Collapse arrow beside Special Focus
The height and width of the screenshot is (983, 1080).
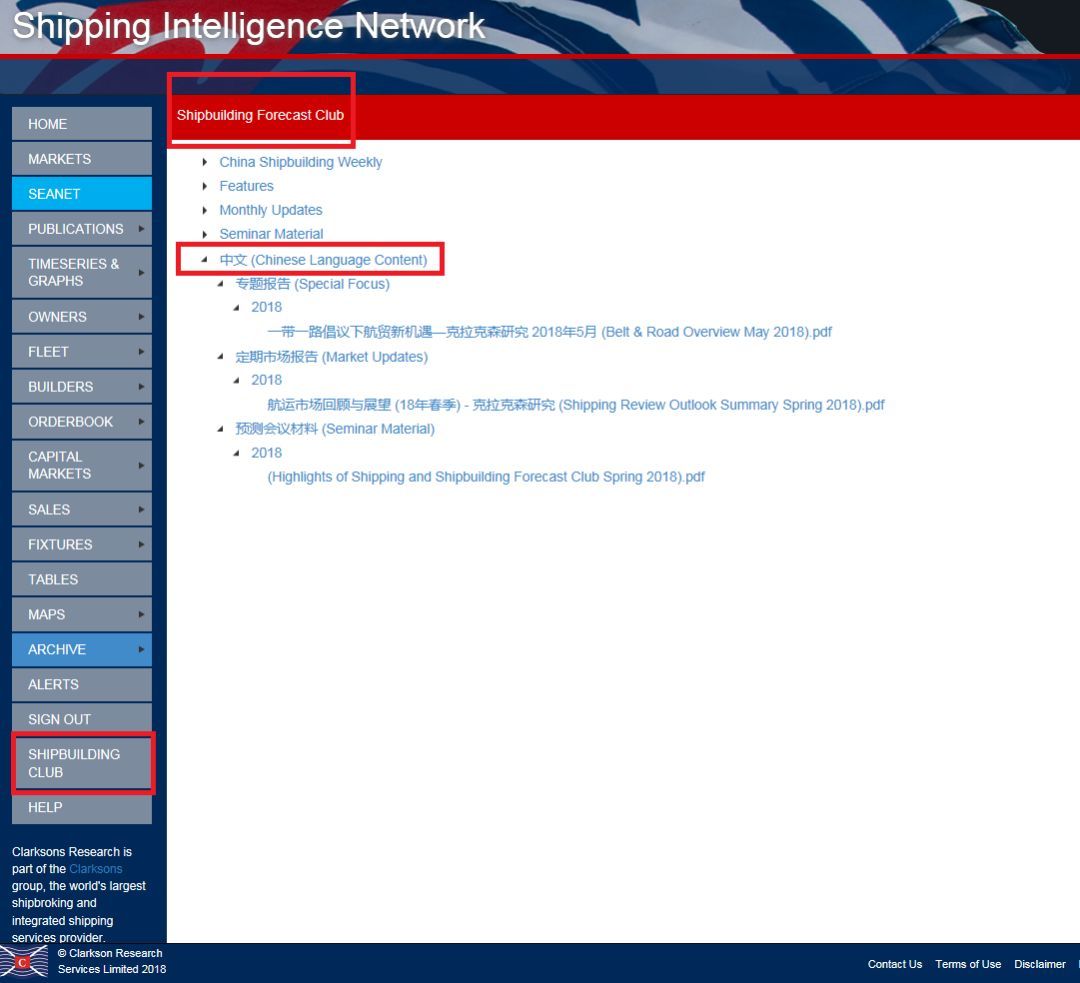[x=220, y=284]
